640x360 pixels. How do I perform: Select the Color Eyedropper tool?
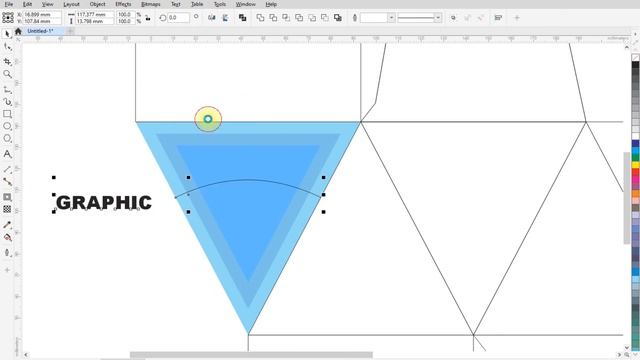pos(7,225)
